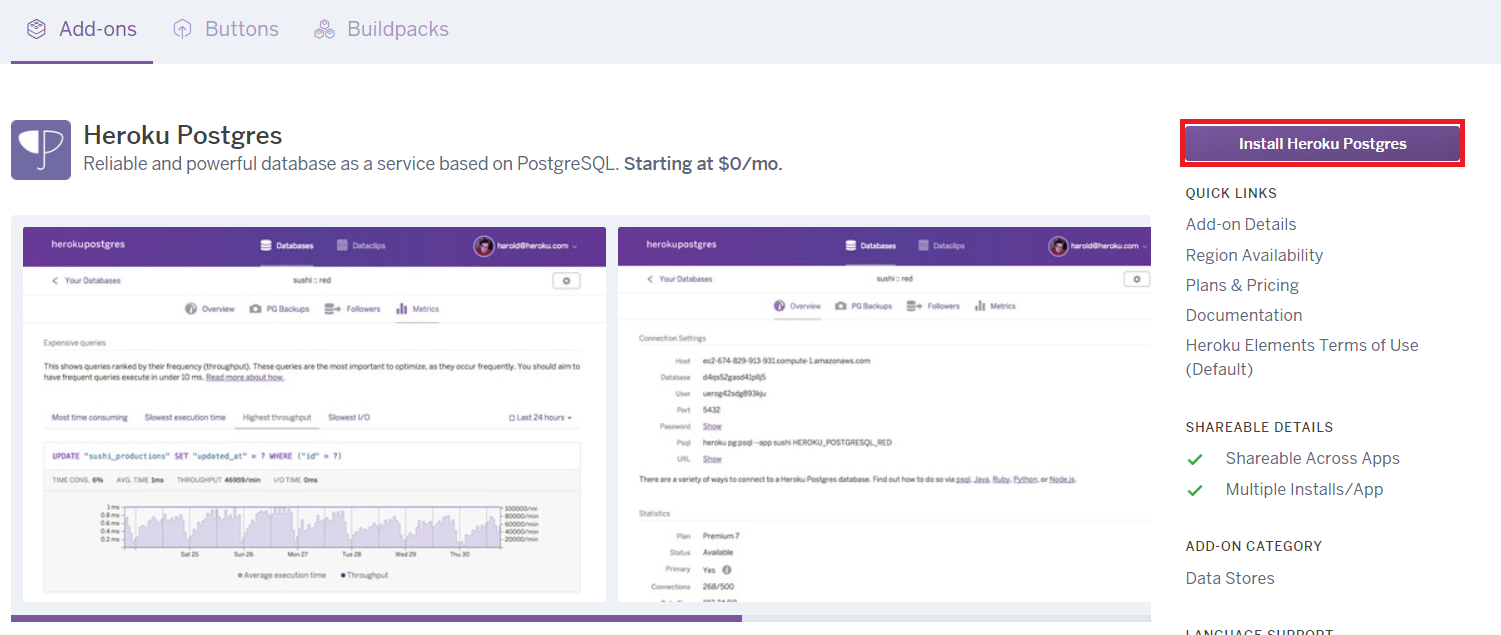1501x635 pixels.
Task: Open Heroku Elements Terms of Use link
Action: (x=1302, y=357)
